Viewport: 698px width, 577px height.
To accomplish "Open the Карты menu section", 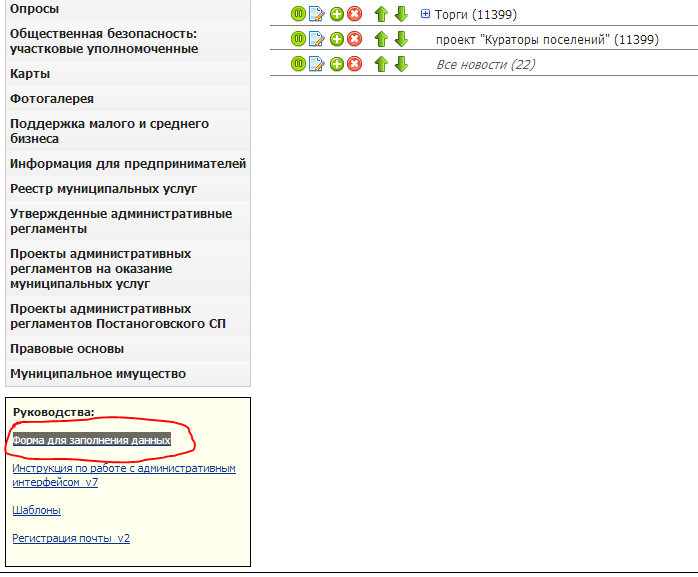I will coord(30,74).
